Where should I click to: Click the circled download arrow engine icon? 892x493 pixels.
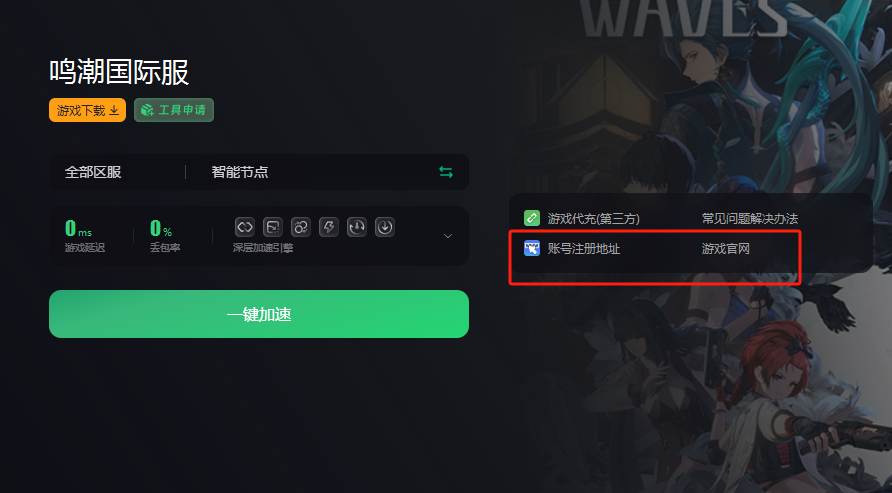pyautogui.click(x=385, y=227)
